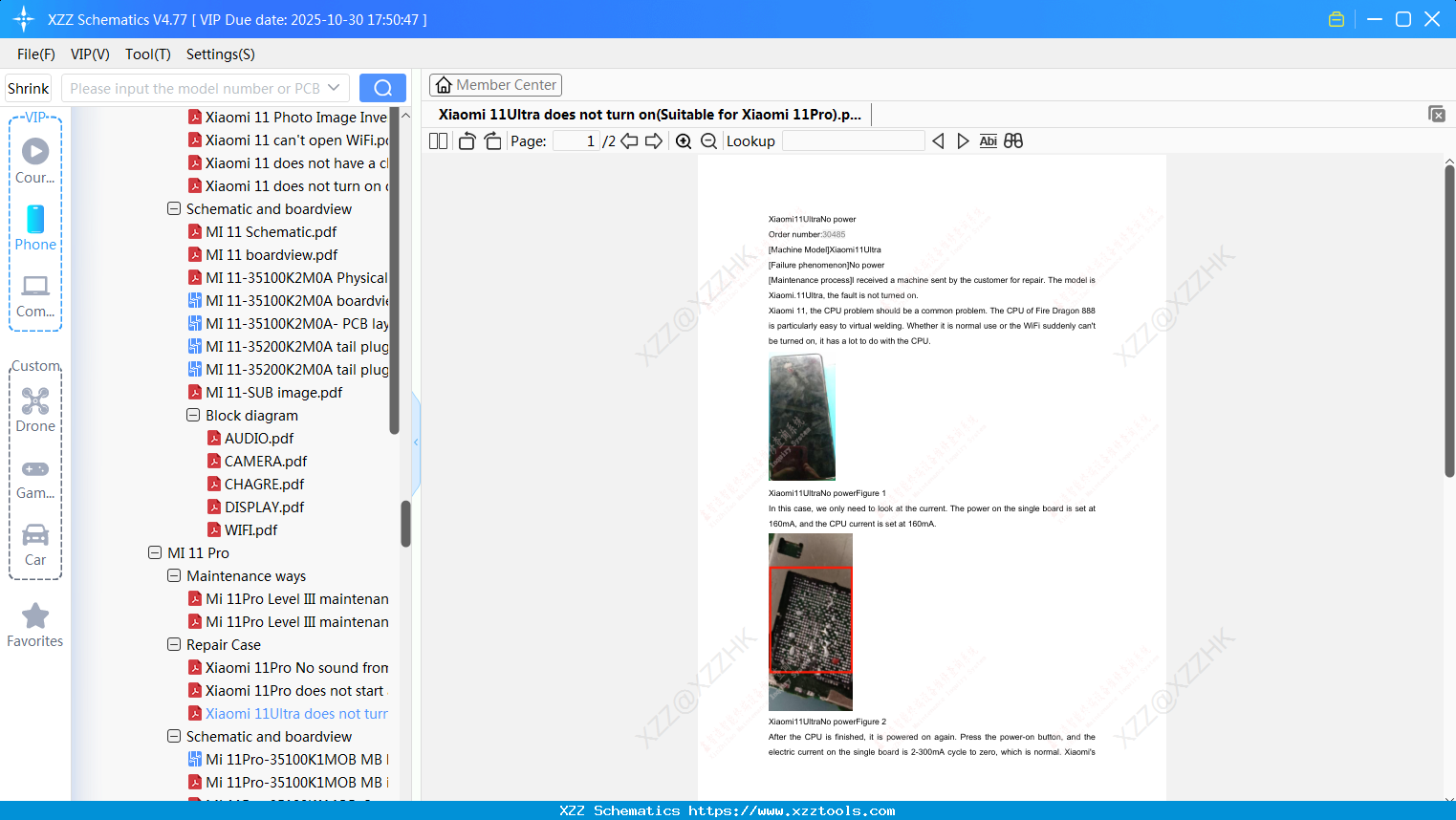The width and height of the screenshot is (1456, 820).
Task: Collapse the file tree panel handle
Action: coord(416,442)
